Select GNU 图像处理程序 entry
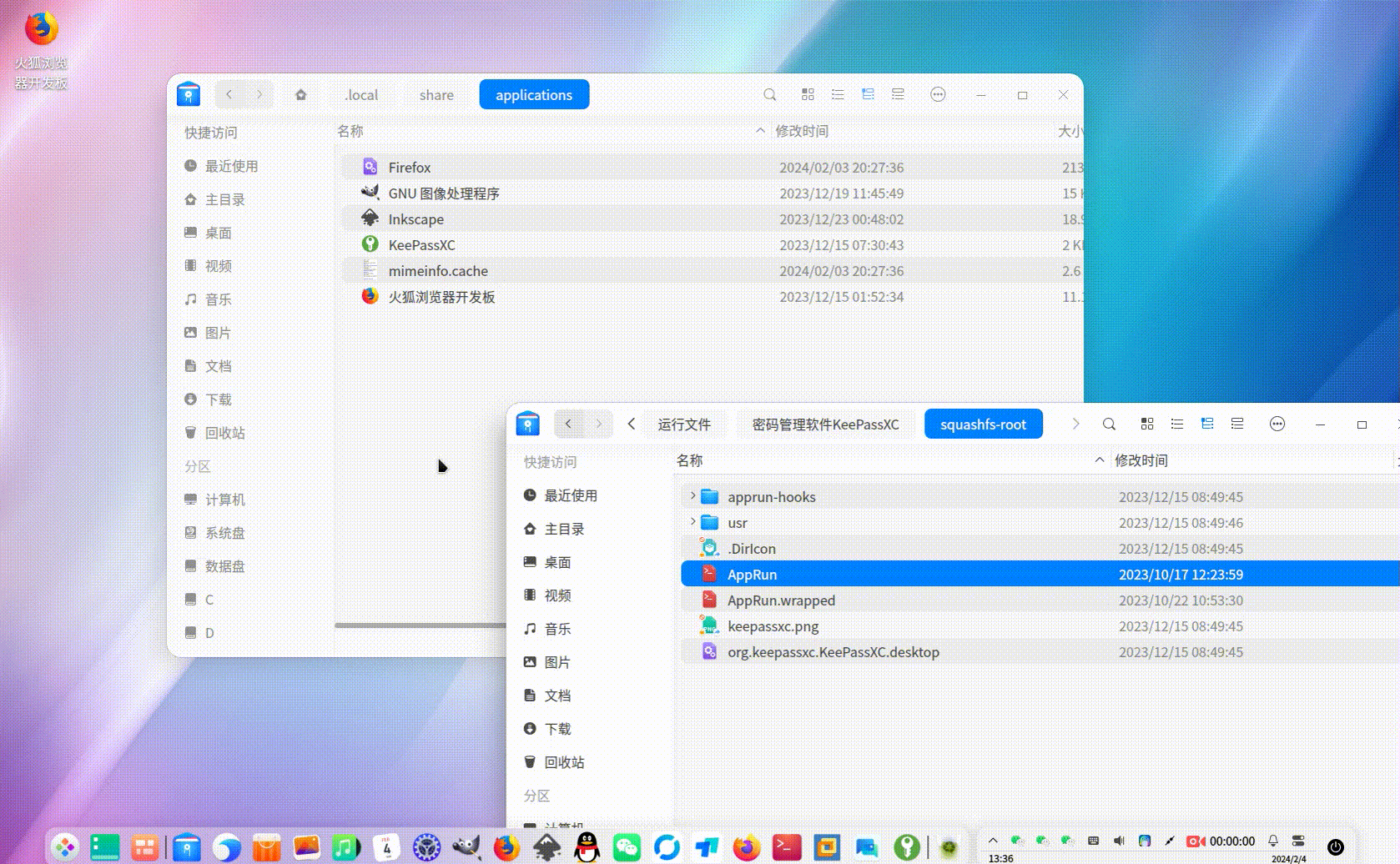Image resolution: width=1400 pixels, height=864 pixels. [x=712, y=193]
